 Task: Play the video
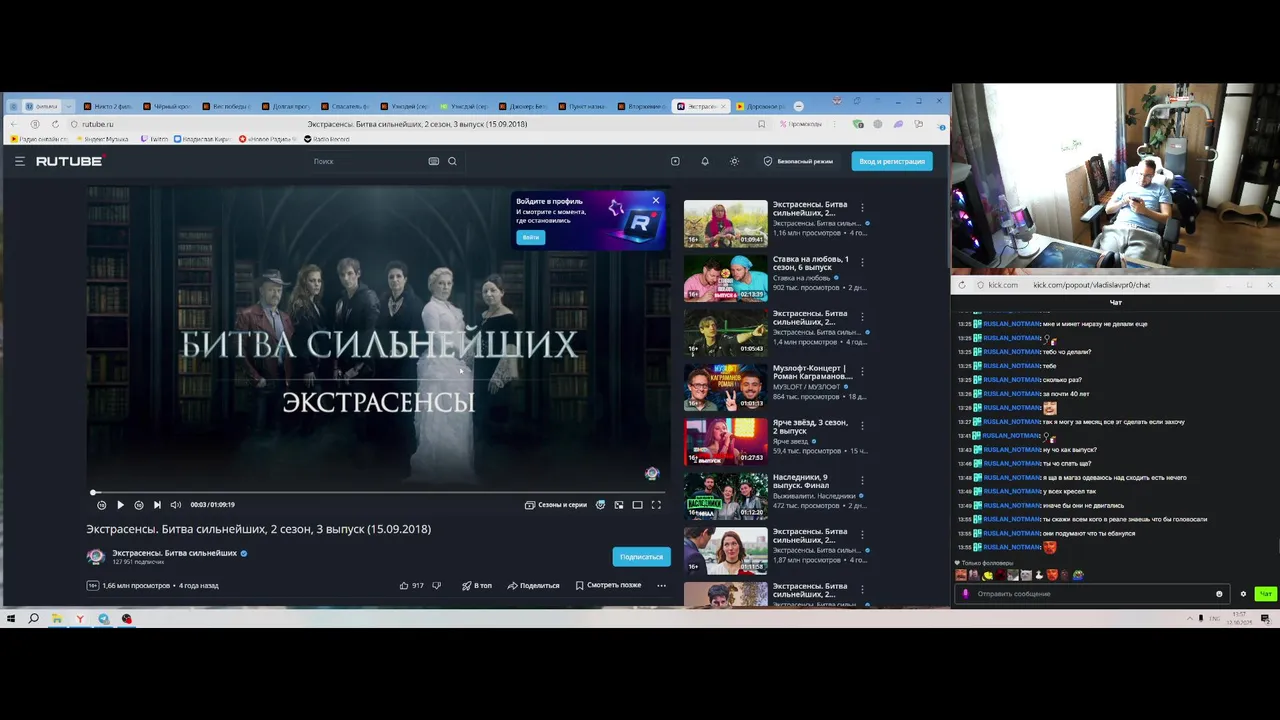pos(120,505)
